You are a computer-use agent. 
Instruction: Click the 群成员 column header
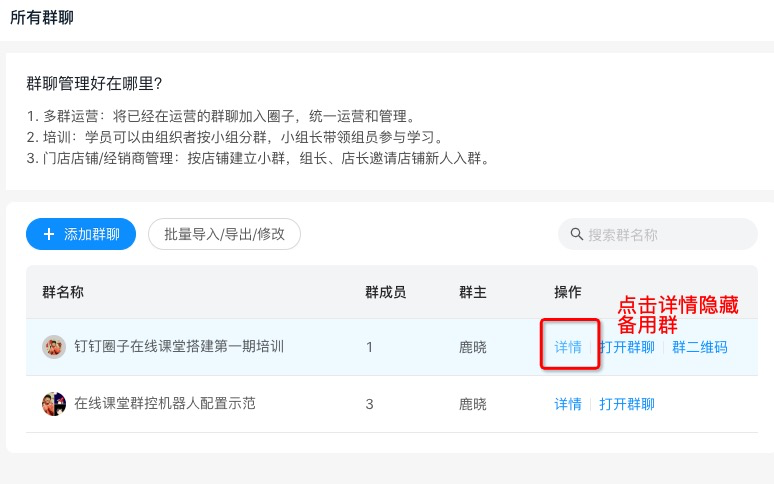pos(386,292)
